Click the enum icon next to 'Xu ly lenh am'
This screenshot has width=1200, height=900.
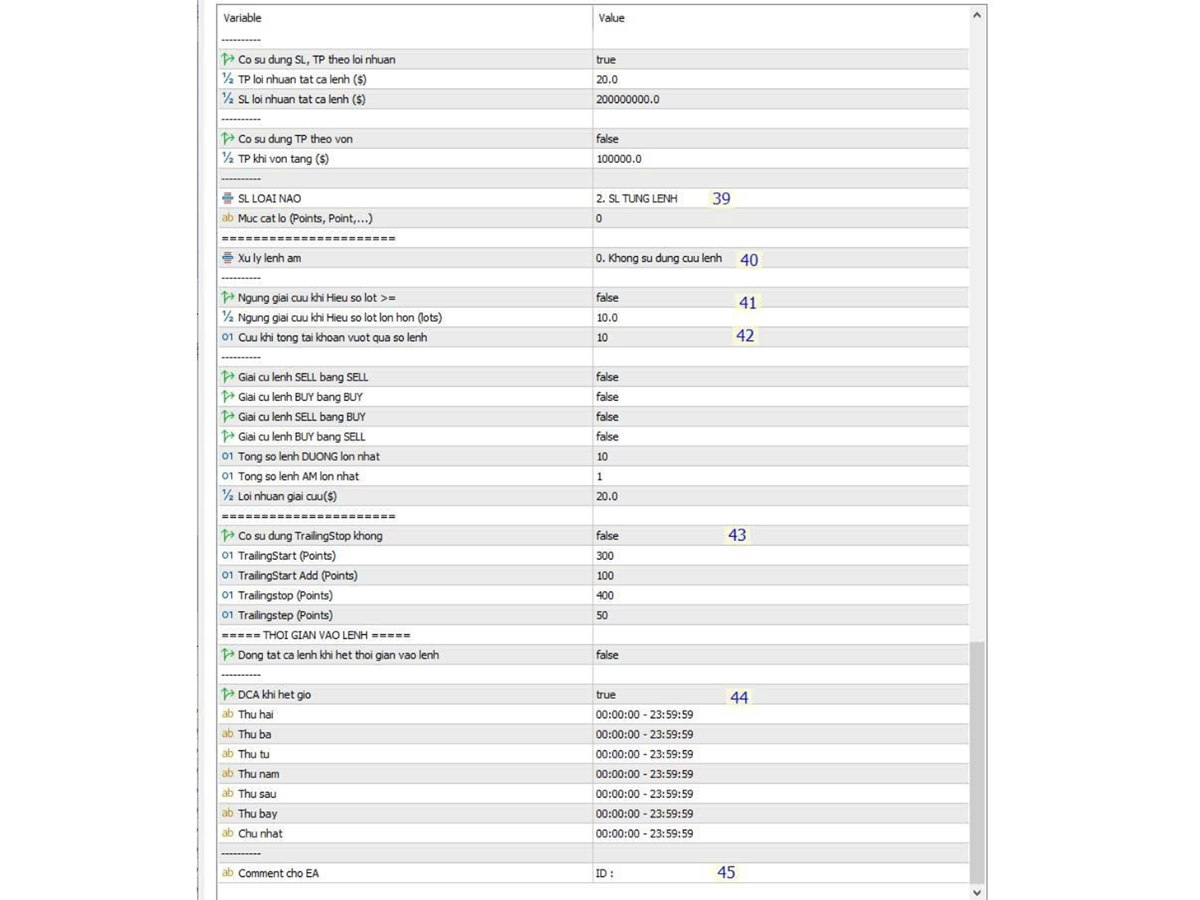228,258
